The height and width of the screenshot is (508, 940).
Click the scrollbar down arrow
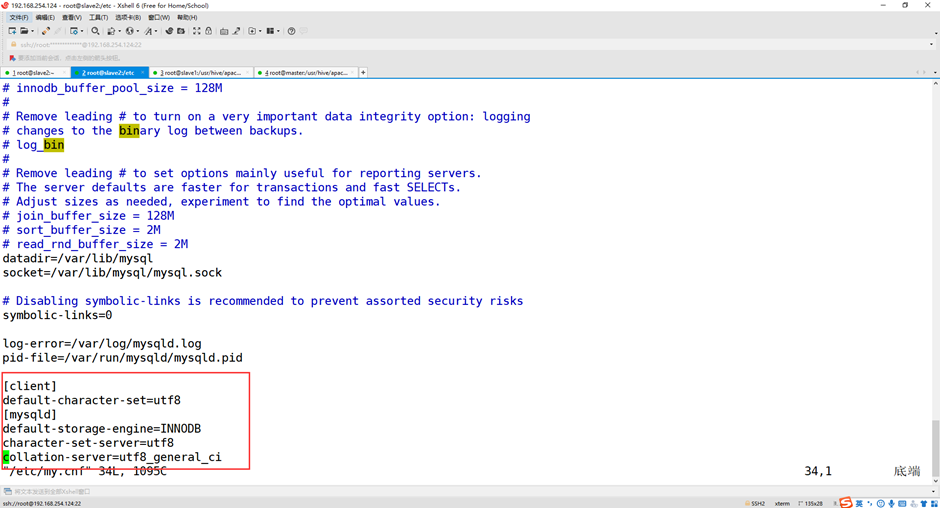click(x=935, y=481)
